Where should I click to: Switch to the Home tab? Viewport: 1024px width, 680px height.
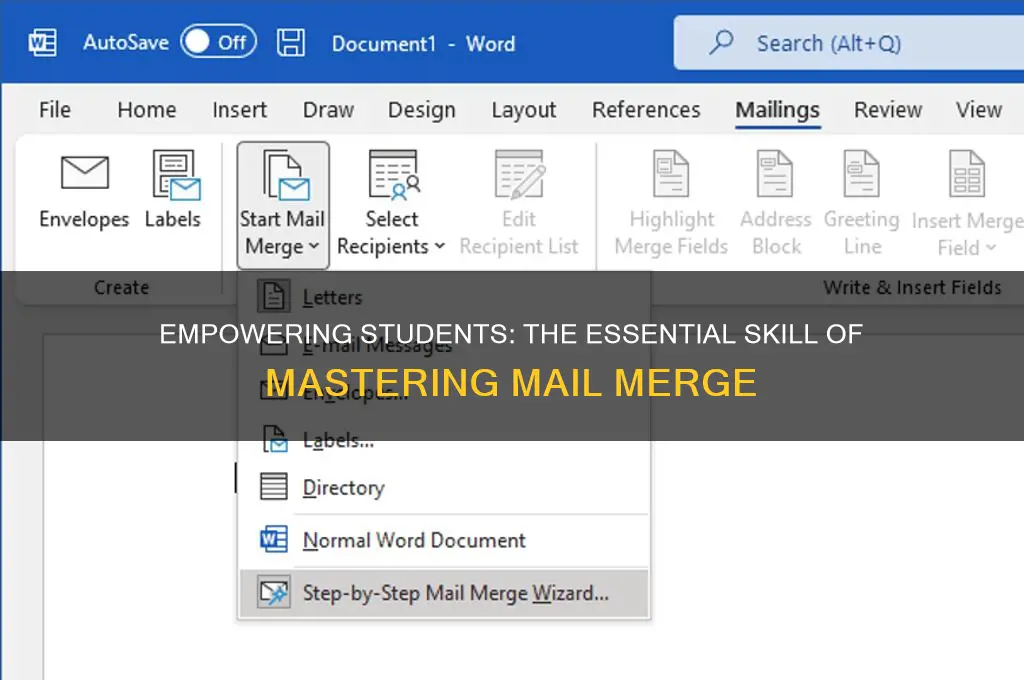(147, 110)
